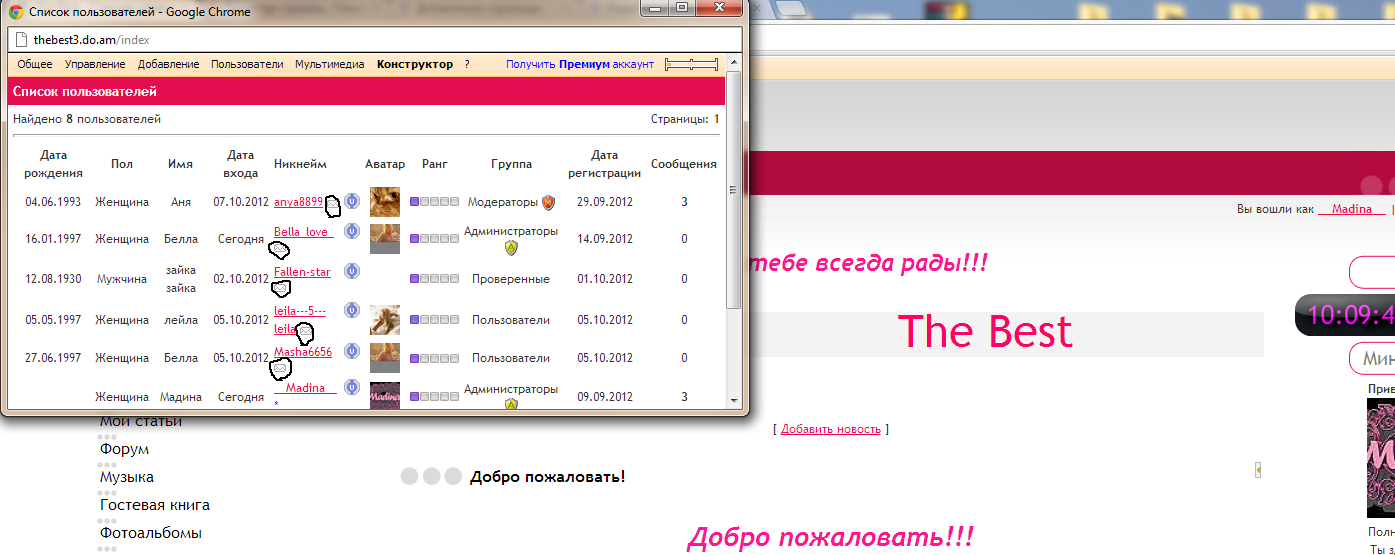Open the Общее menu

[x=35, y=64]
